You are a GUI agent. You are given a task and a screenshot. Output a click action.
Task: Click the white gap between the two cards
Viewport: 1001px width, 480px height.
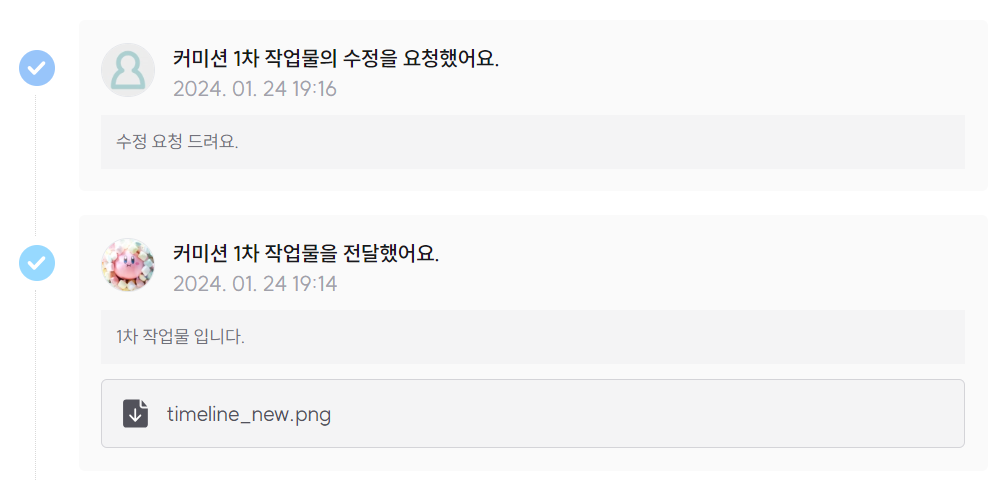click(530, 203)
